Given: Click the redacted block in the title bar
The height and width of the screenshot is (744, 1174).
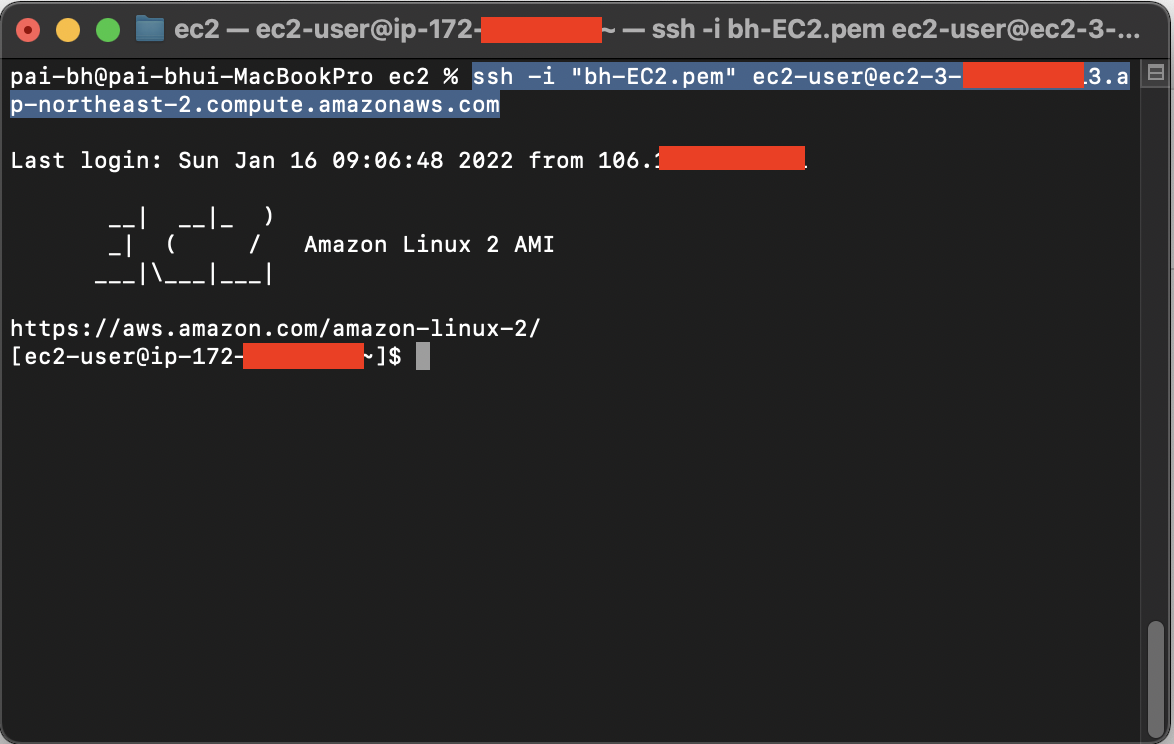Looking at the screenshot, I should tap(541, 28).
